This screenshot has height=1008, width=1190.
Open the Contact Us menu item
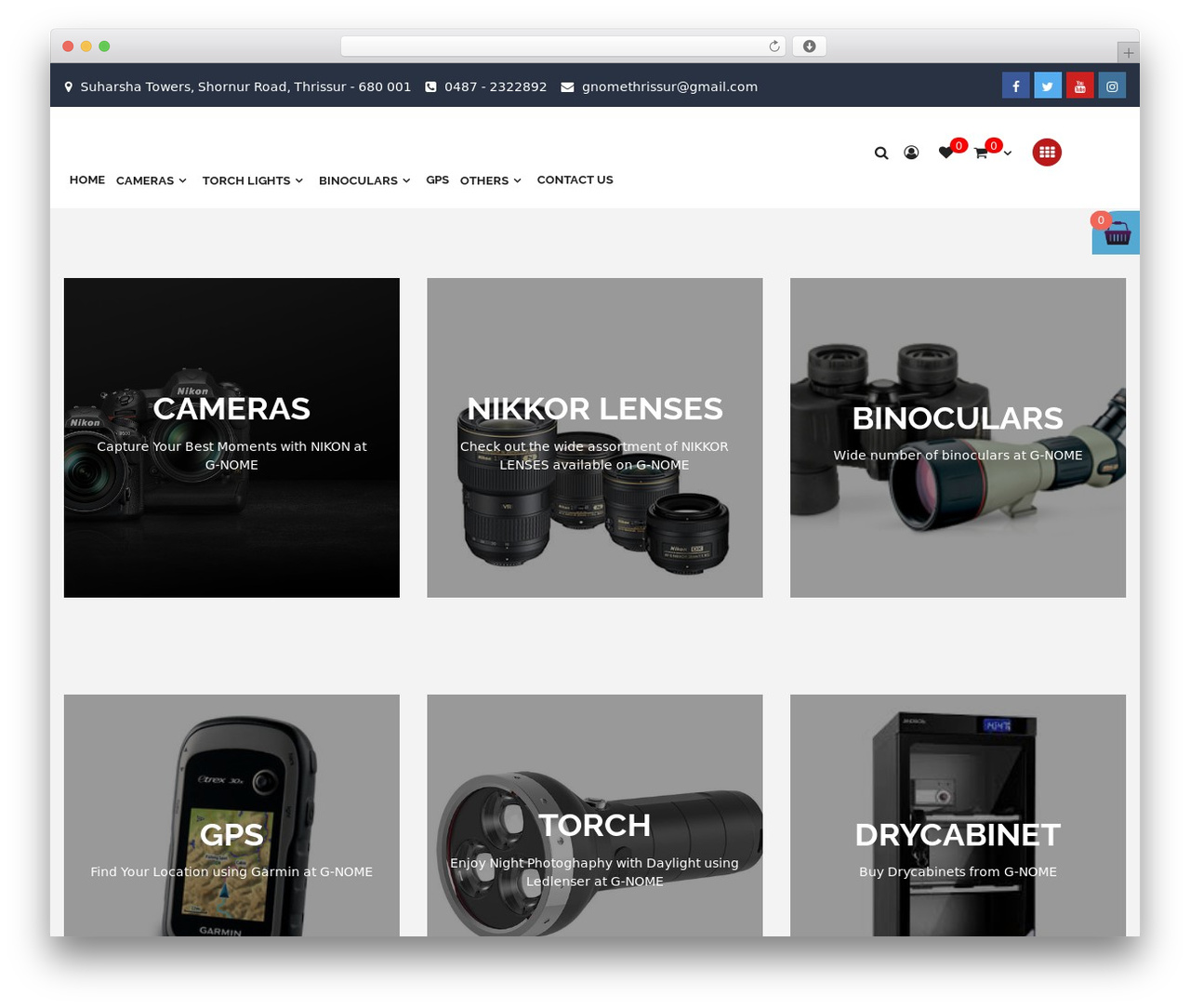[575, 179]
